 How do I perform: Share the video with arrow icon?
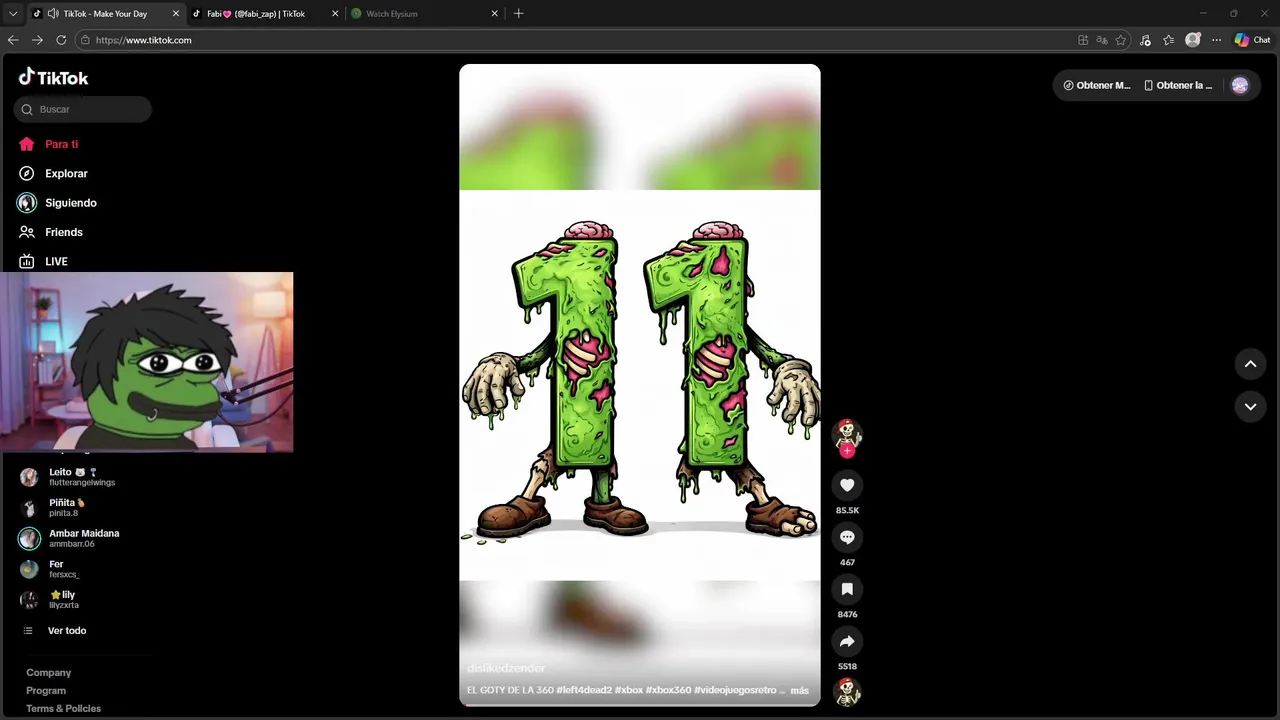[x=847, y=641]
